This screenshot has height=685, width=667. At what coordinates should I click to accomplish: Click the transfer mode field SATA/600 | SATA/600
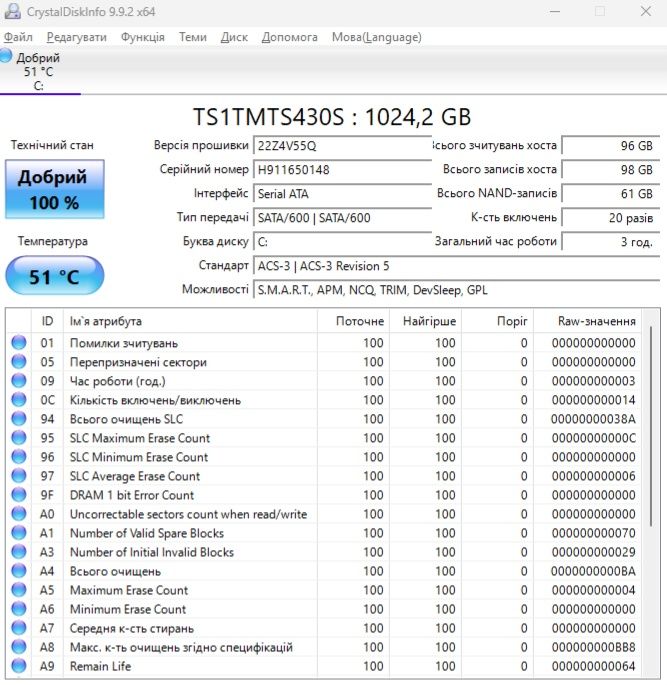pos(342,218)
